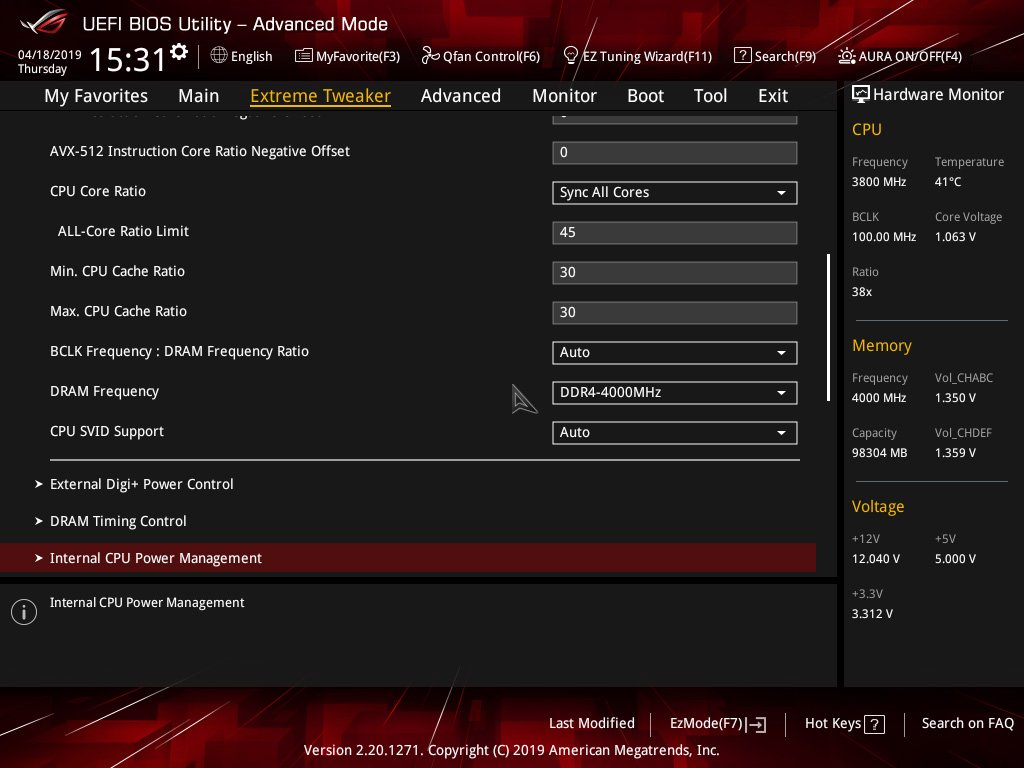This screenshot has height=768, width=1024.
Task: Go to the Exit tab
Action: point(773,95)
